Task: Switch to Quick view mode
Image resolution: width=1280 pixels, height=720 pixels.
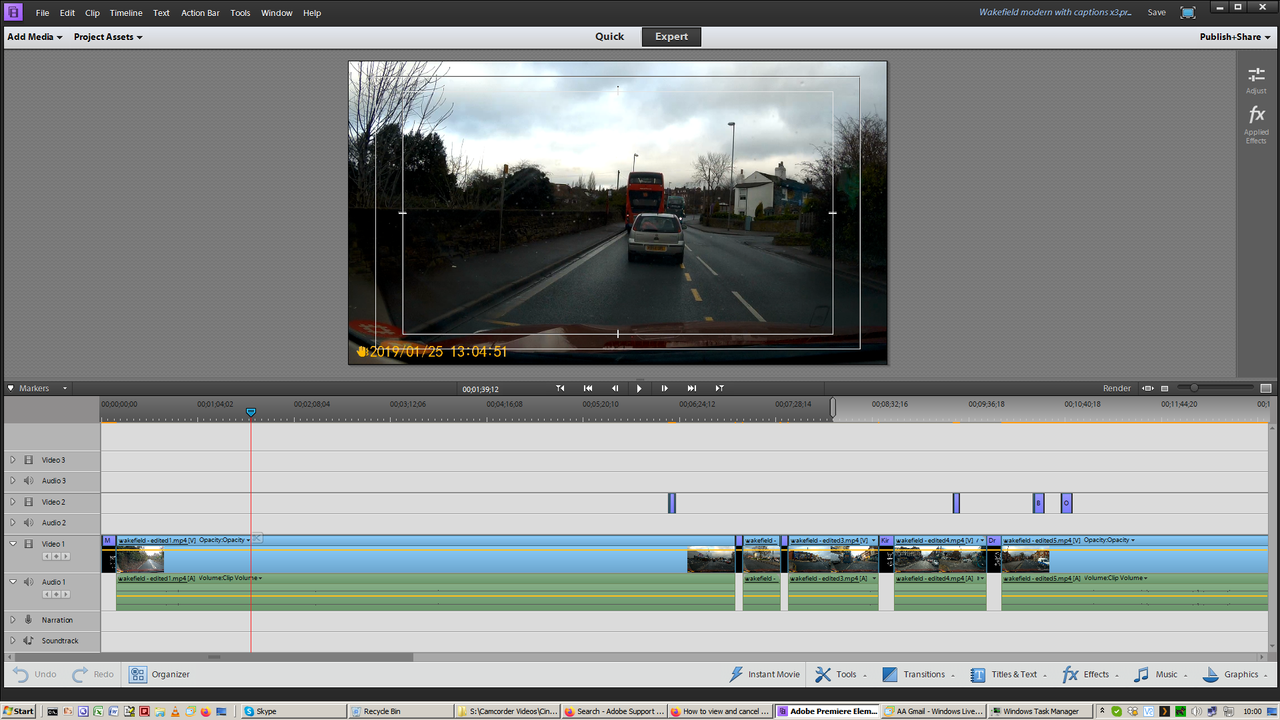Action: click(x=610, y=36)
